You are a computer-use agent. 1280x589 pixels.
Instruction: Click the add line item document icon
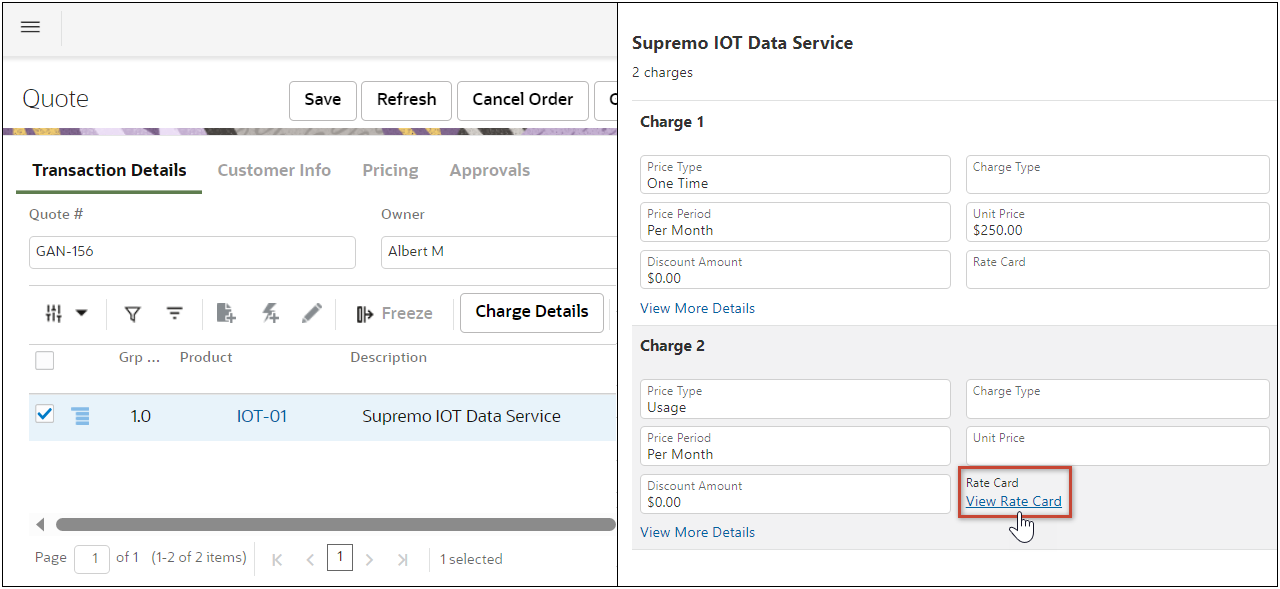tap(226, 314)
